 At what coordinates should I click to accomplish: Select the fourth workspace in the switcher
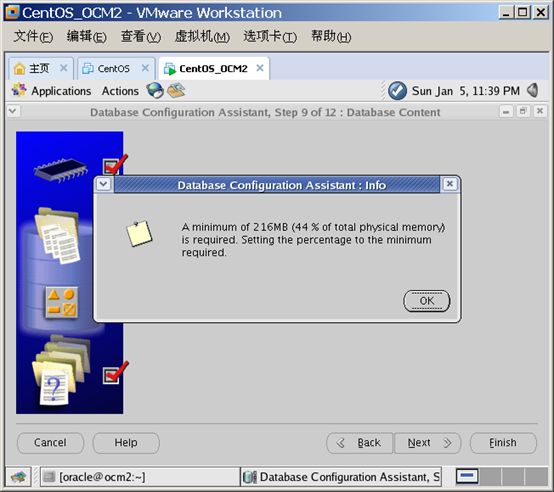click(536, 476)
